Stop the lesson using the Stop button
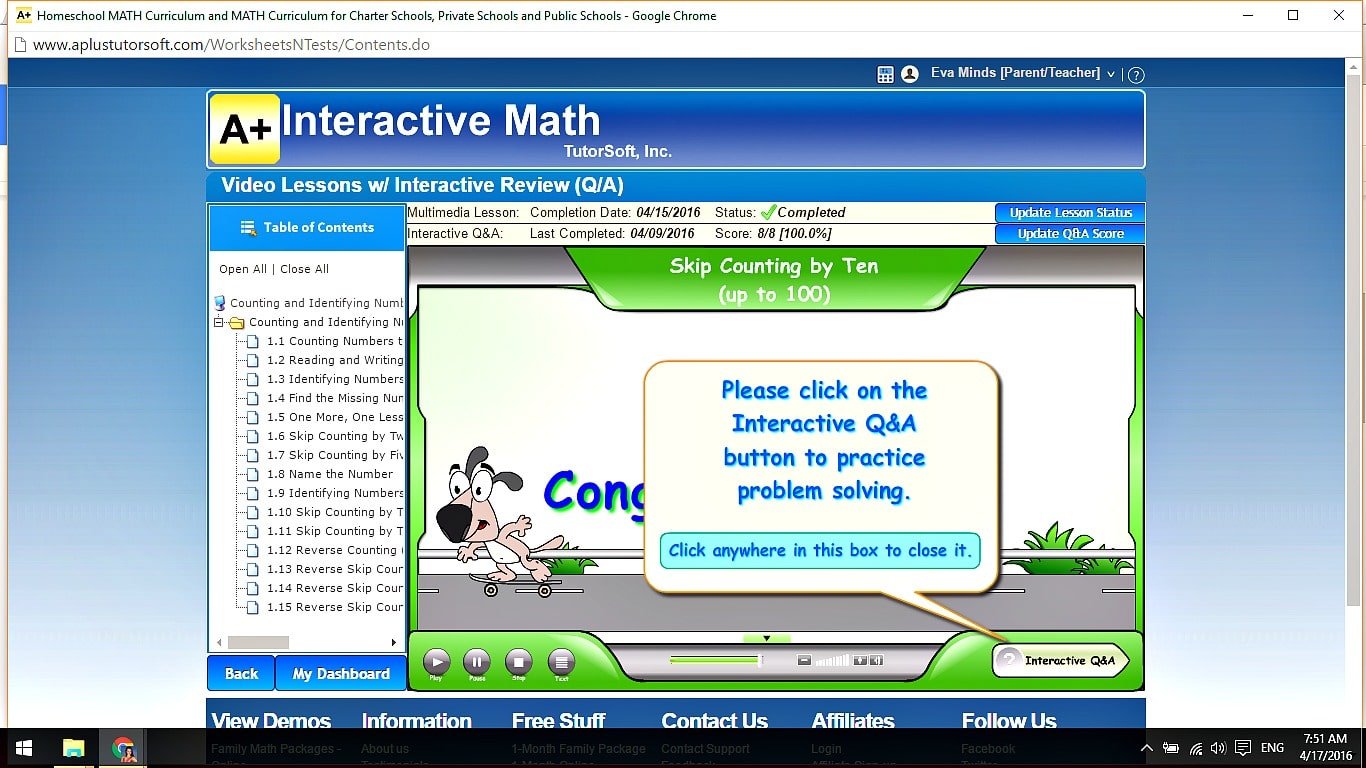 [518, 661]
